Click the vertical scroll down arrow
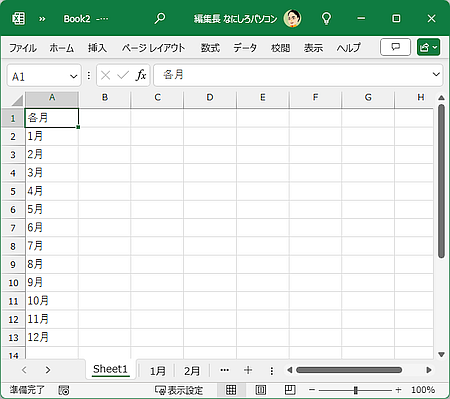 coord(441,354)
